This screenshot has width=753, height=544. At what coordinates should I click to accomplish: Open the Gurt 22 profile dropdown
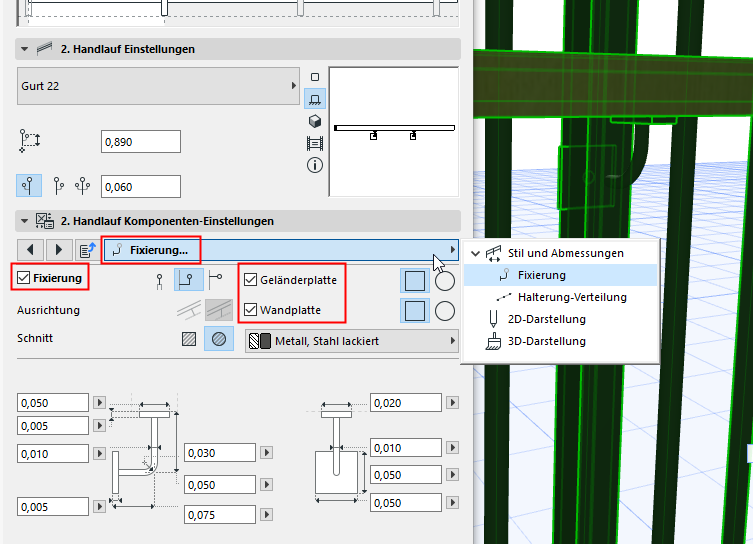tap(158, 86)
